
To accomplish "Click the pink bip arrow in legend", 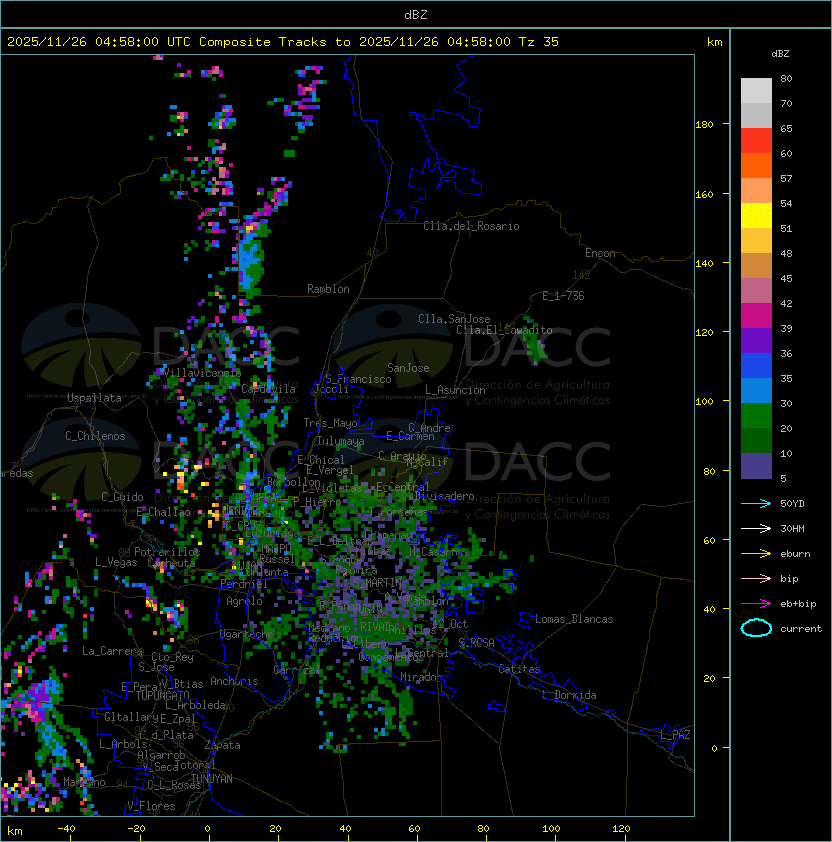I will tap(756, 579).
